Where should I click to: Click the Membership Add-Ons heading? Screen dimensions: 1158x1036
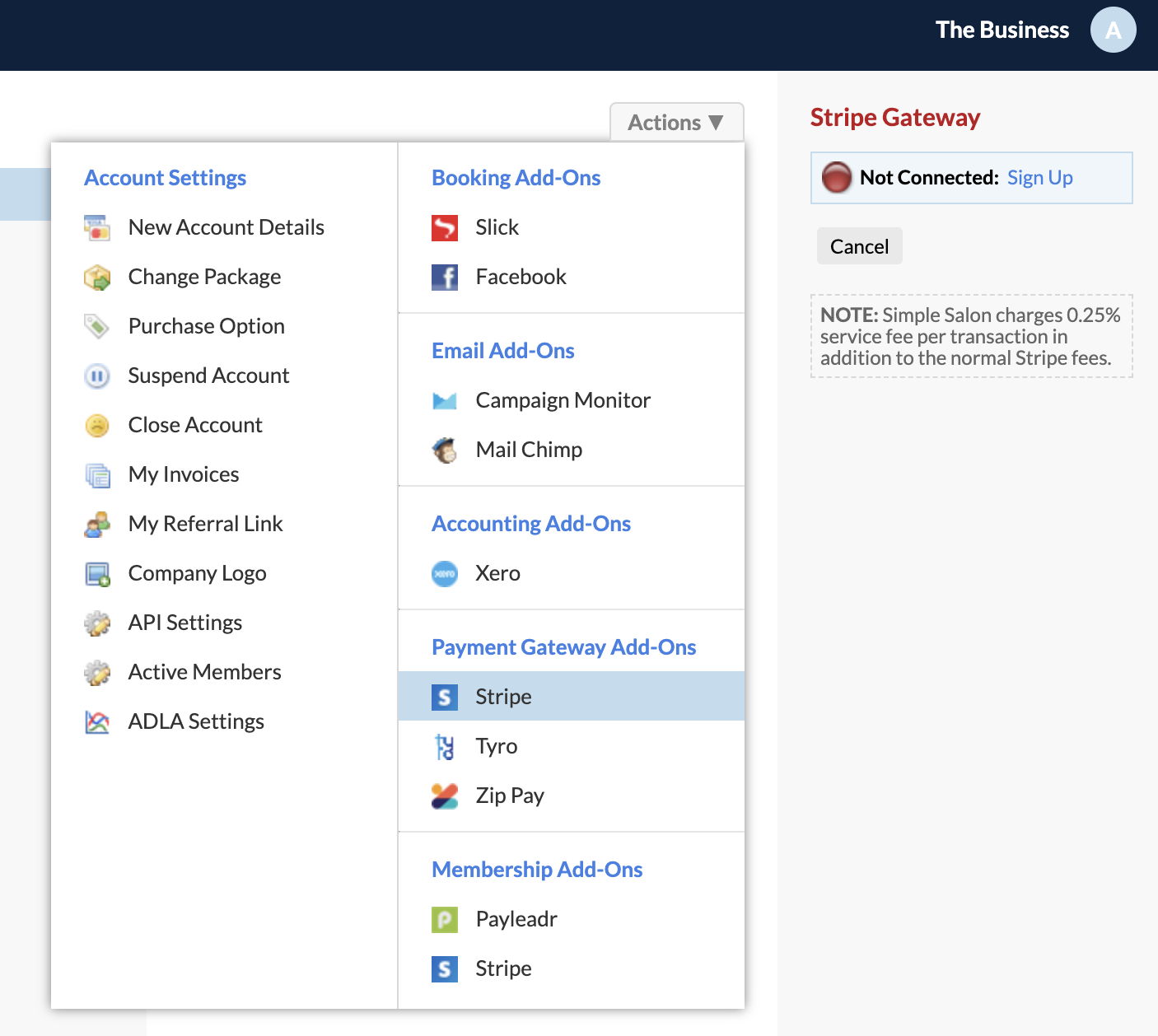(x=537, y=870)
